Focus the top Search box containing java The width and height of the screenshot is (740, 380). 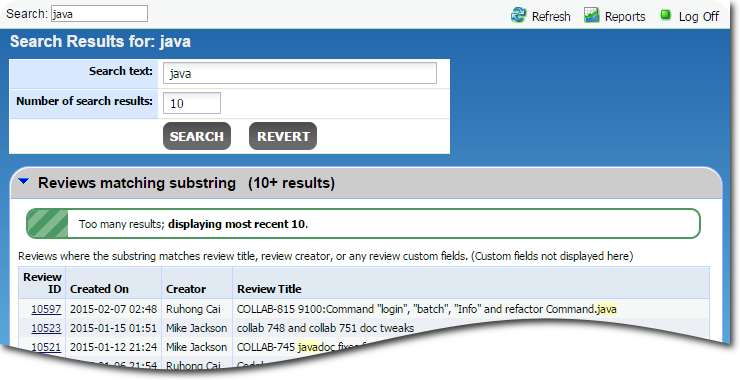(x=99, y=14)
